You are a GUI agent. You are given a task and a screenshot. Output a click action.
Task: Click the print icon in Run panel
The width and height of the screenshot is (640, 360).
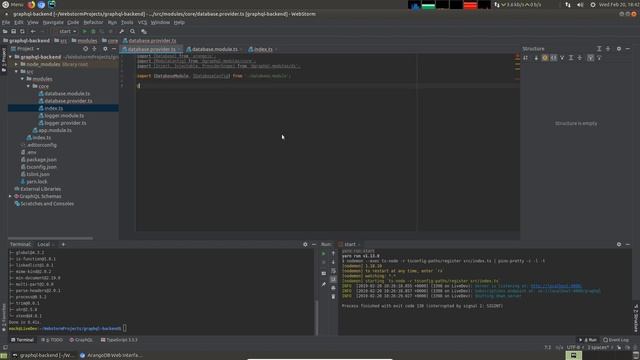(333, 288)
